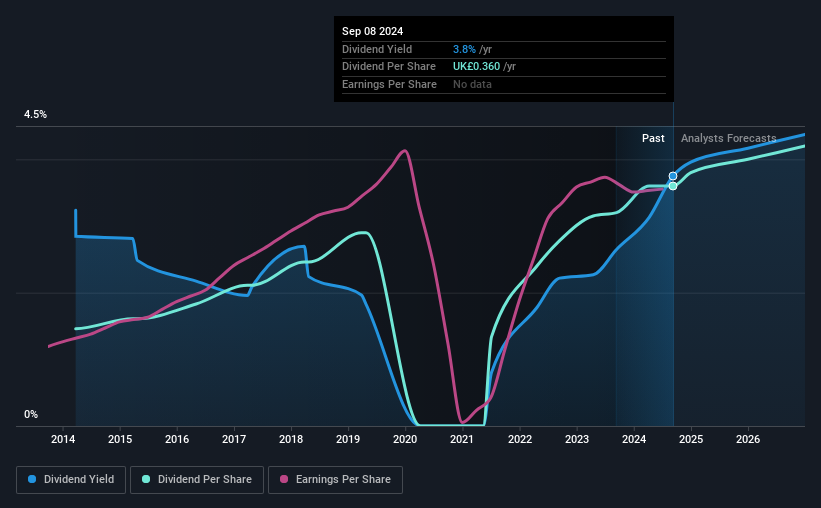Click the tooltip Dividend Per Share row label
Screen dimensions: 821x508
389,67
